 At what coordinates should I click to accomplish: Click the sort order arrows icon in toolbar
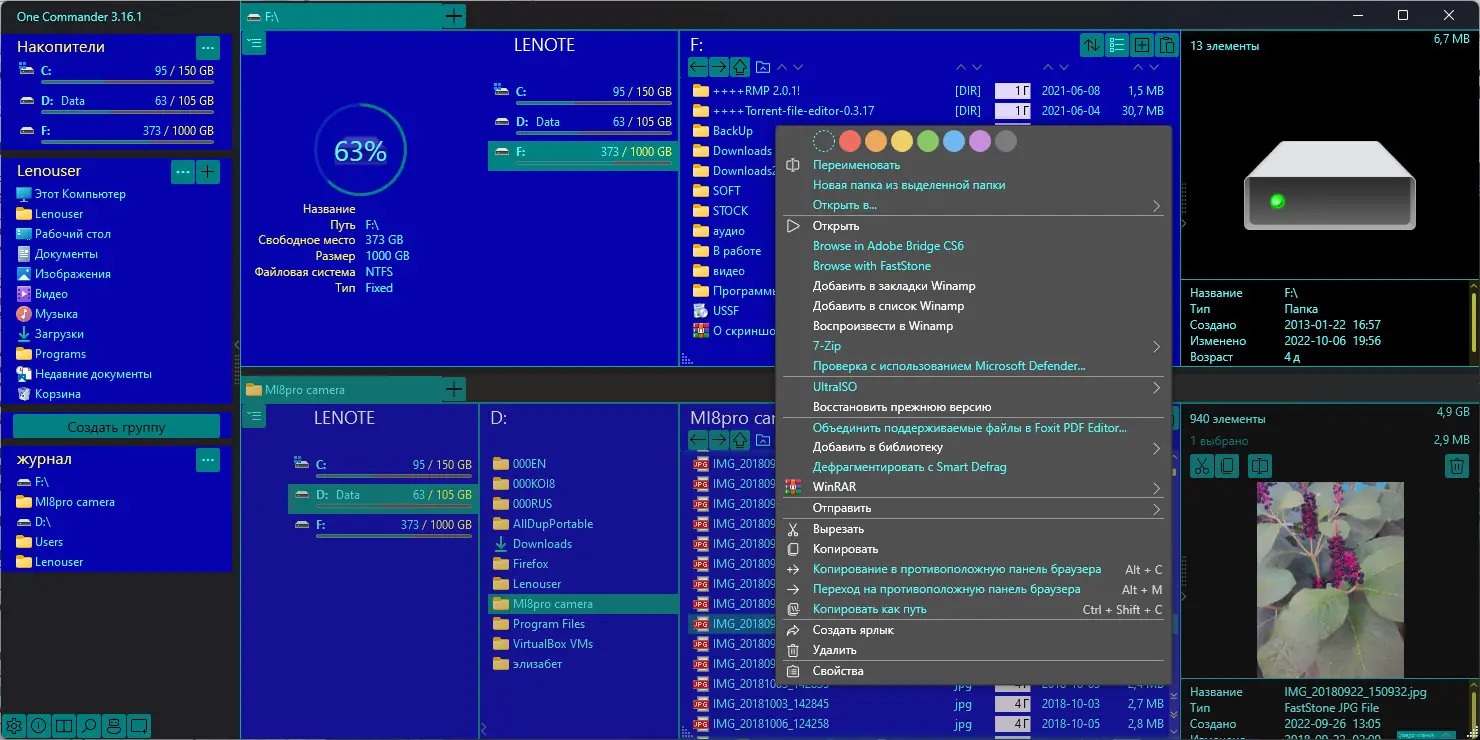point(1091,45)
